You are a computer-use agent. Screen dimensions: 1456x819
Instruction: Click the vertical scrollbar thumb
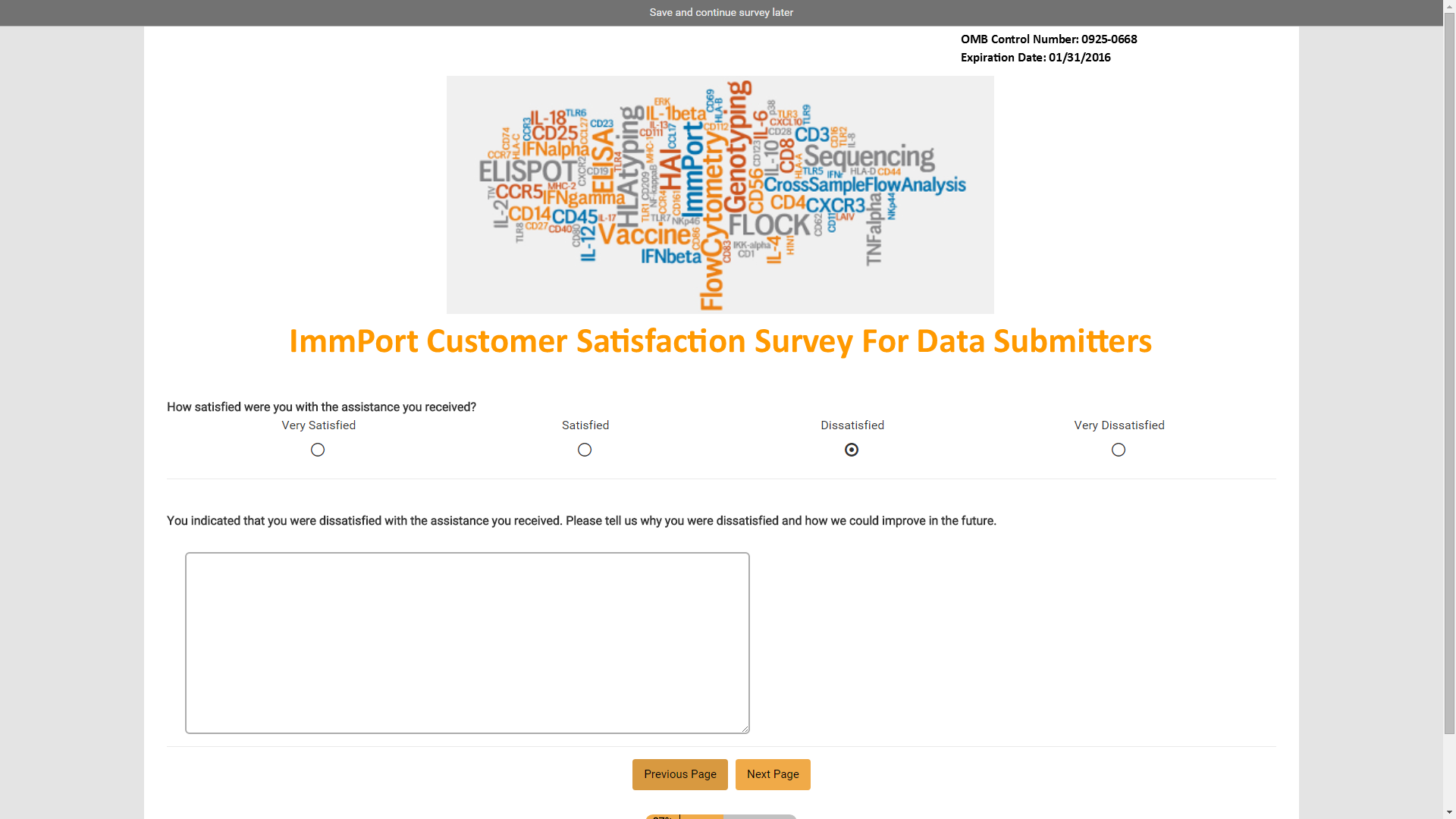(1449, 373)
